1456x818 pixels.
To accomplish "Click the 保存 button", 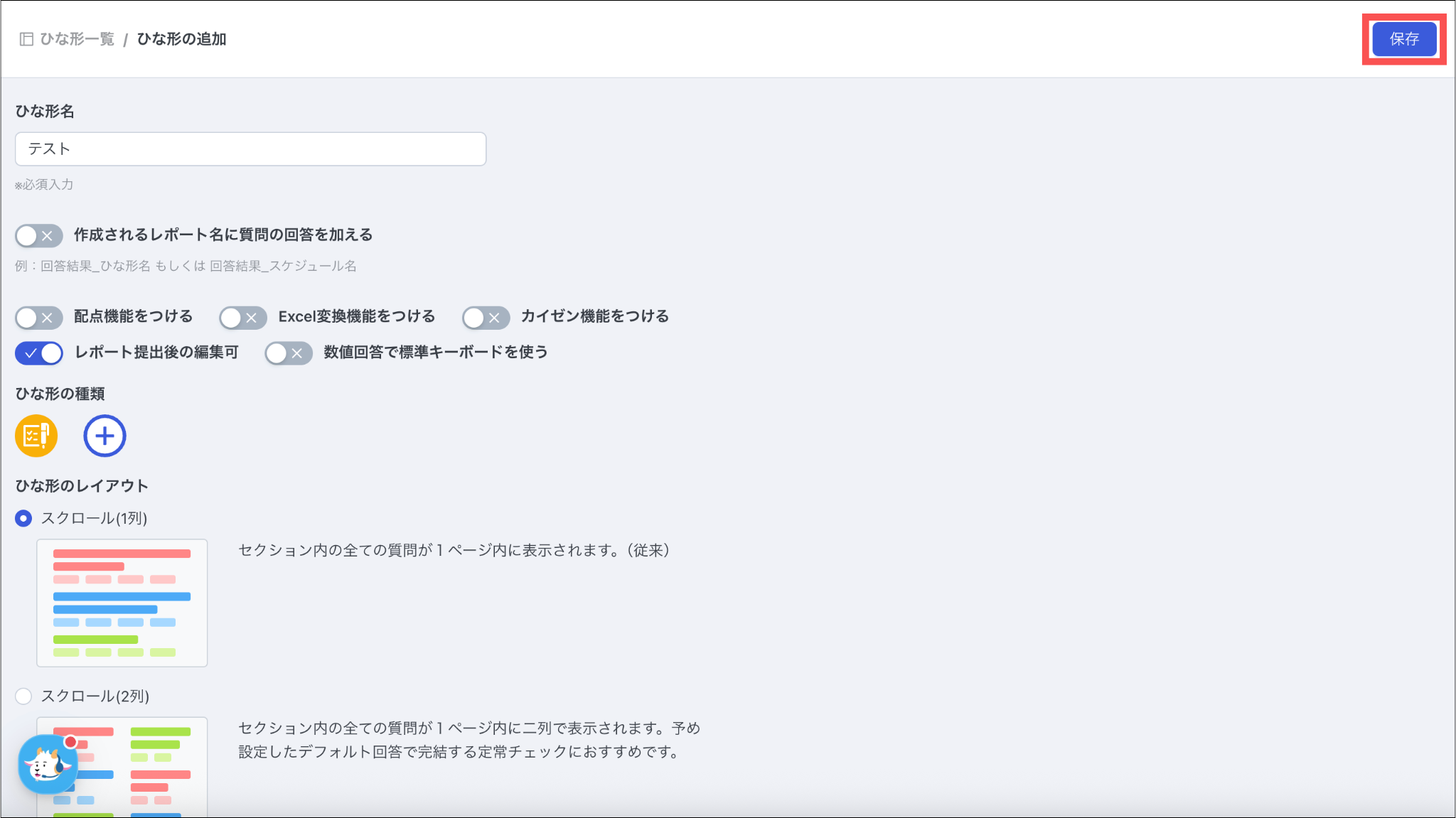I will point(1404,39).
